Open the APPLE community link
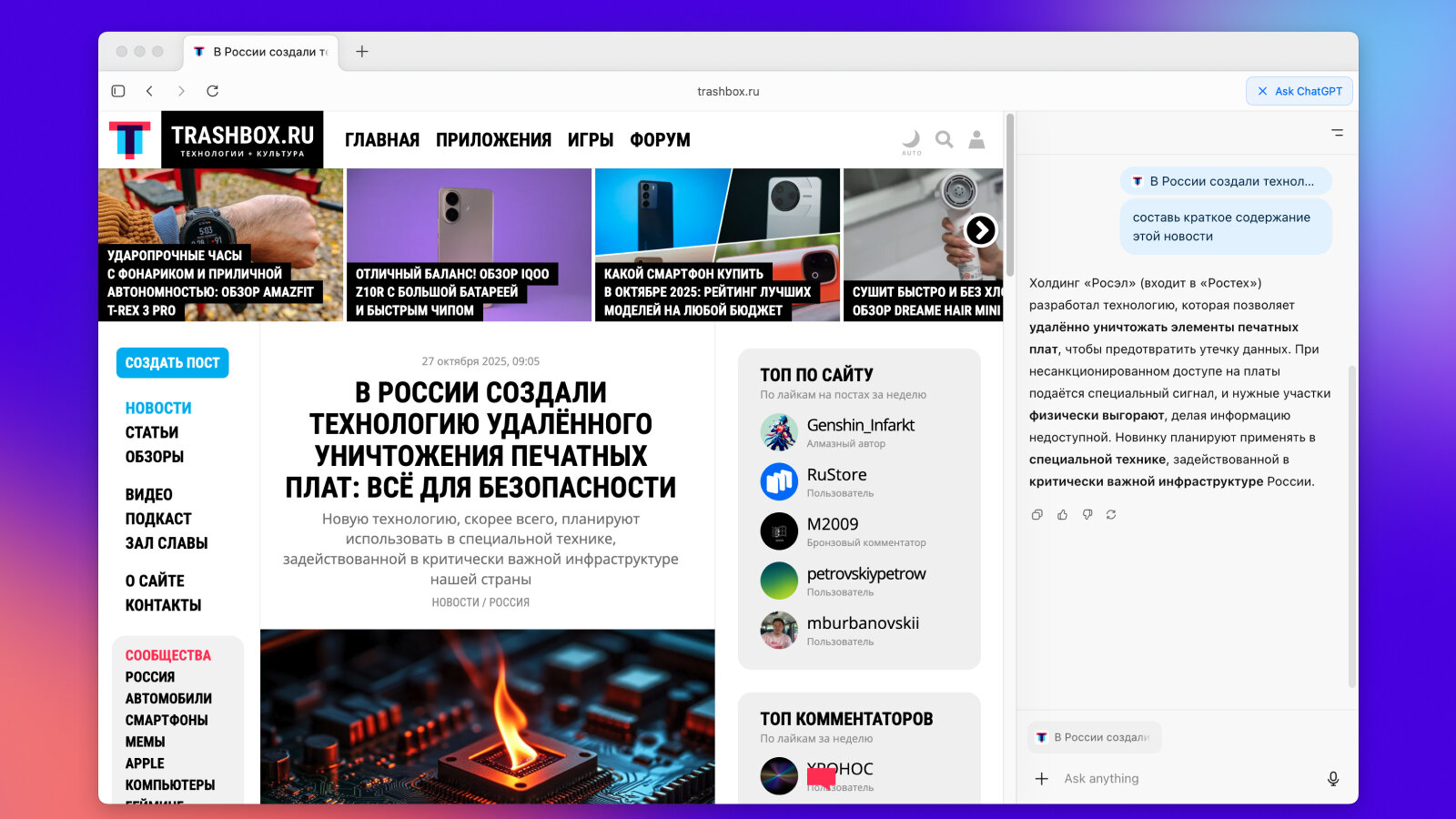1456x819 pixels. pyautogui.click(x=145, y=763)
